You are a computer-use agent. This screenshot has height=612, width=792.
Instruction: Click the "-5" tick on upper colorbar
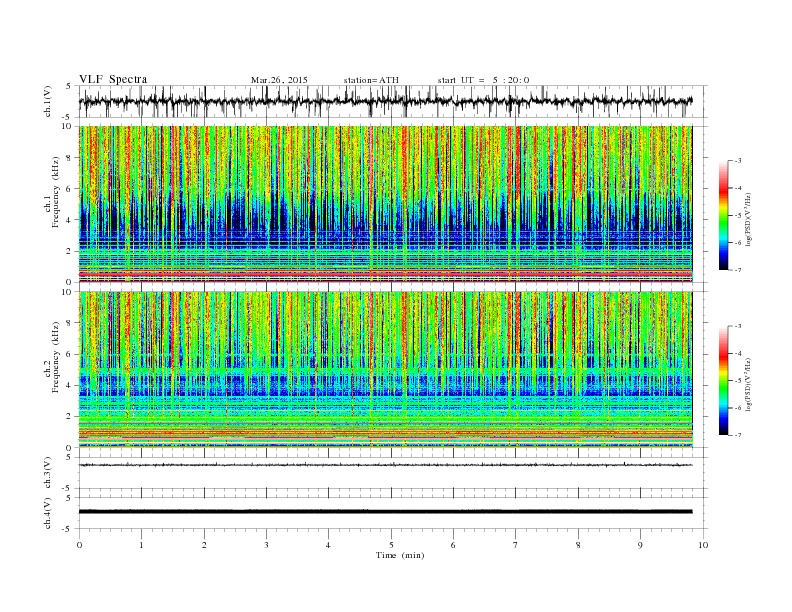point(737,216)
